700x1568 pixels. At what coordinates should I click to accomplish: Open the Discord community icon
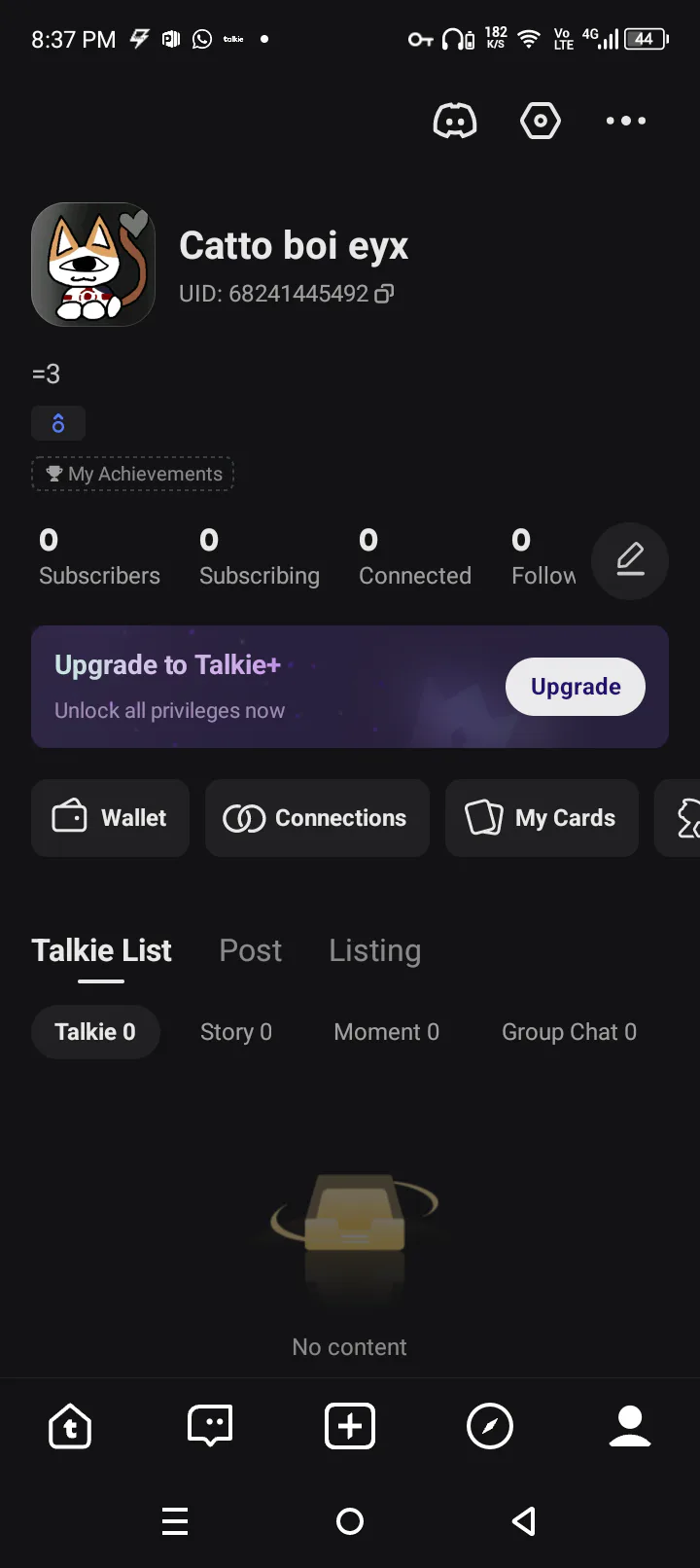coord(455,121)
